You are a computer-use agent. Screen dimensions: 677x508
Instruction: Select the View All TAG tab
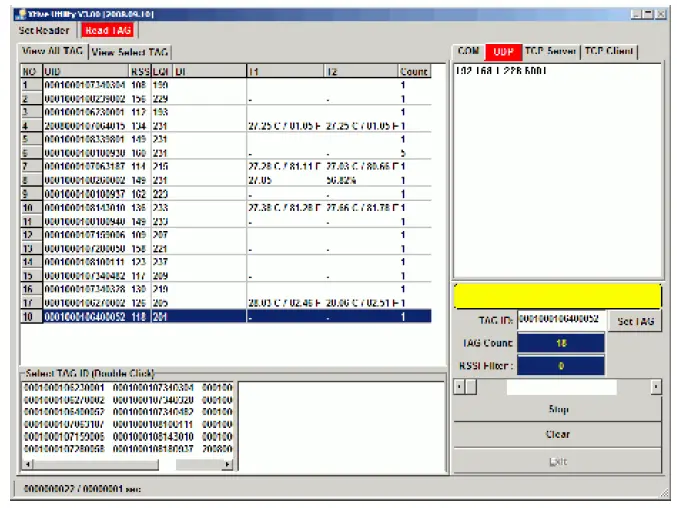(x=52, y=51)
